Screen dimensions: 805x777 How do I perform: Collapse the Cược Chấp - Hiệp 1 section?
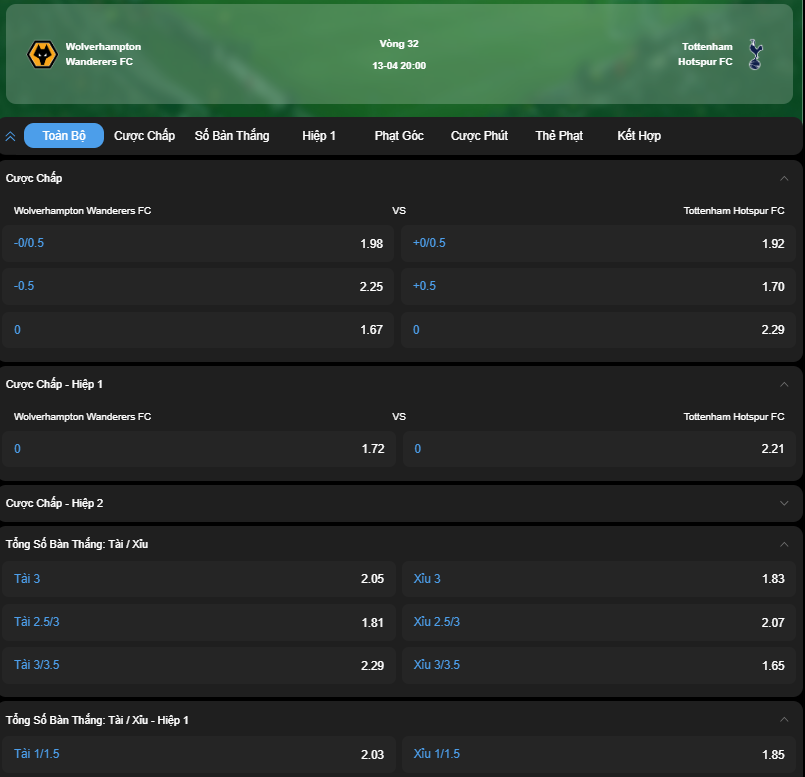[x=784, y=384]
